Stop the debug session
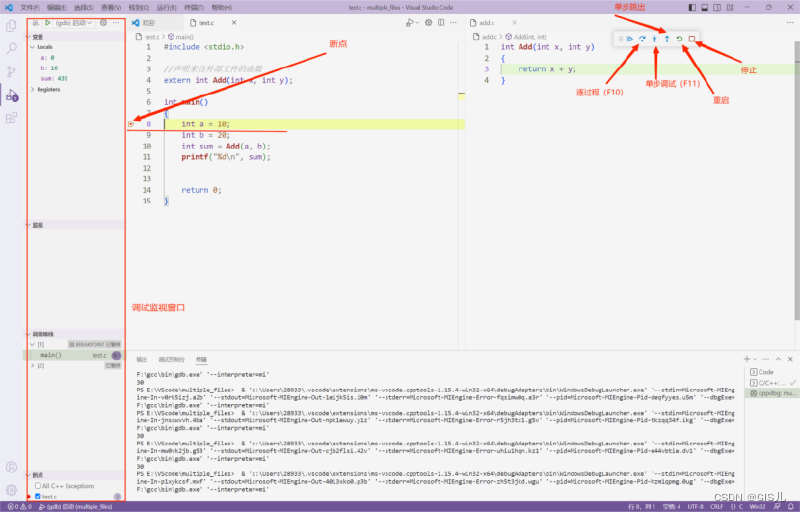The width and height of the screenshot is (800, 512). (x=692, y=39)
